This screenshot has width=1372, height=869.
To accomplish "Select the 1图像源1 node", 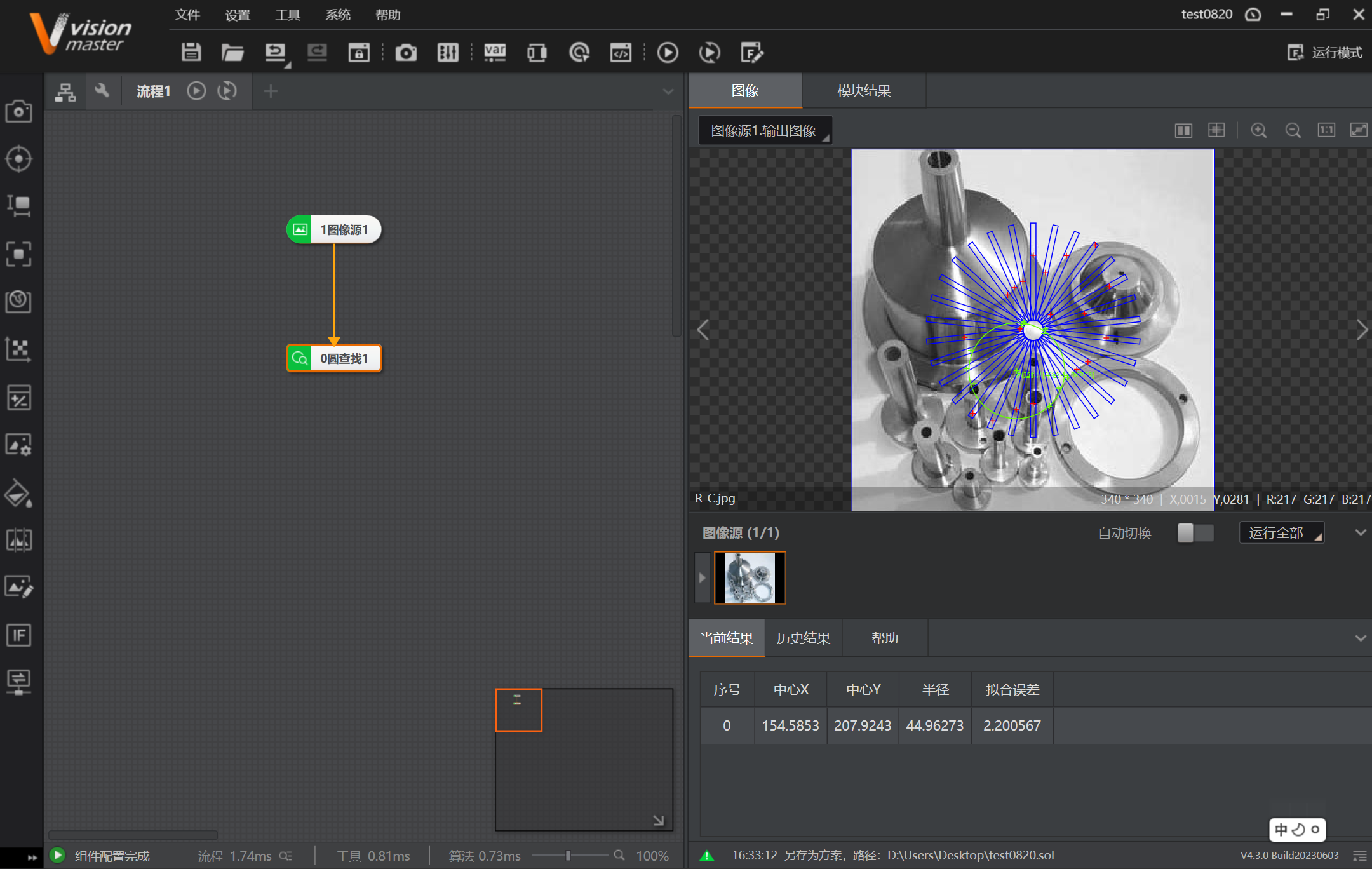I will (334, 229).
